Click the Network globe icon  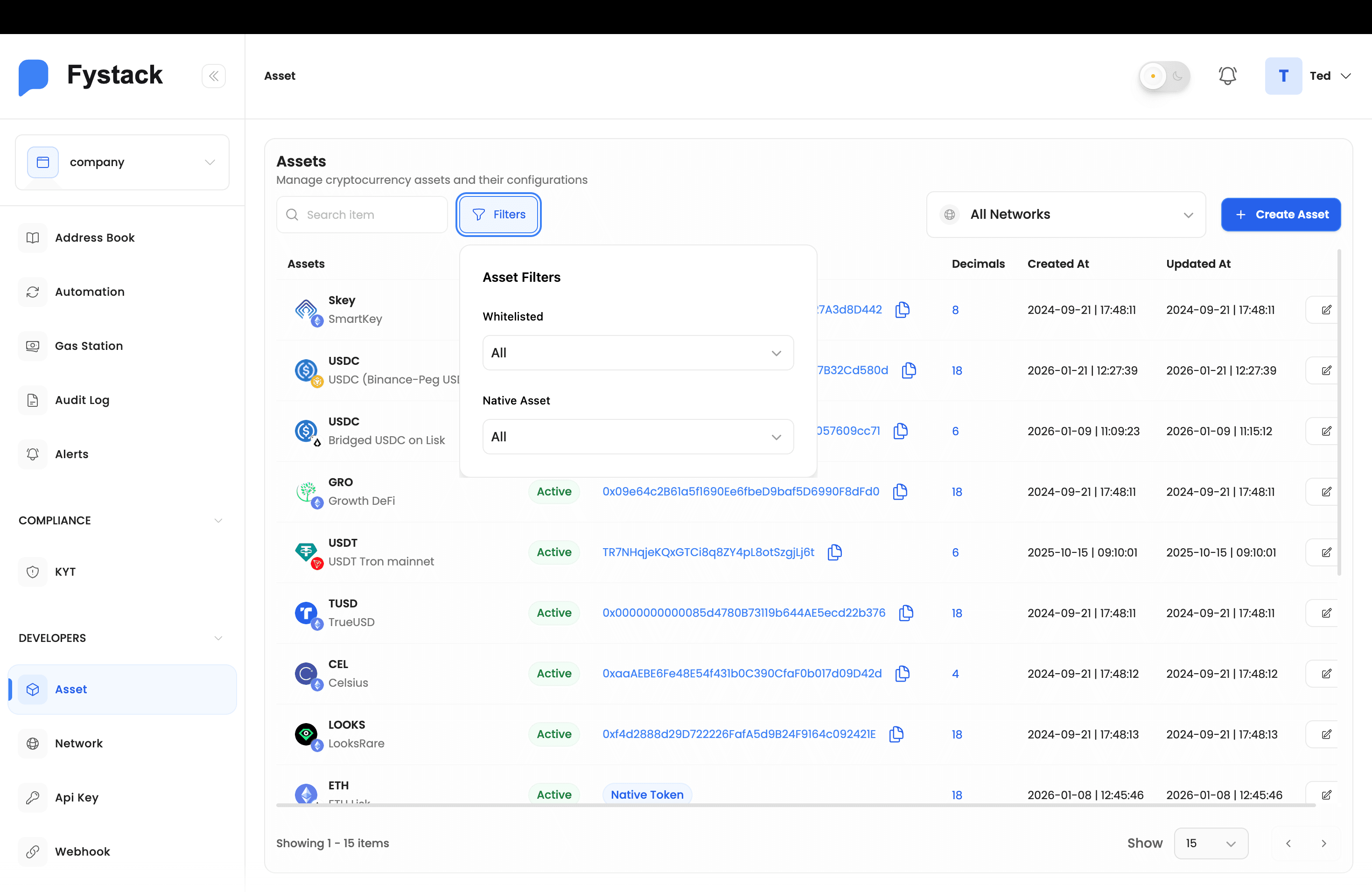(x=33, y=744)
